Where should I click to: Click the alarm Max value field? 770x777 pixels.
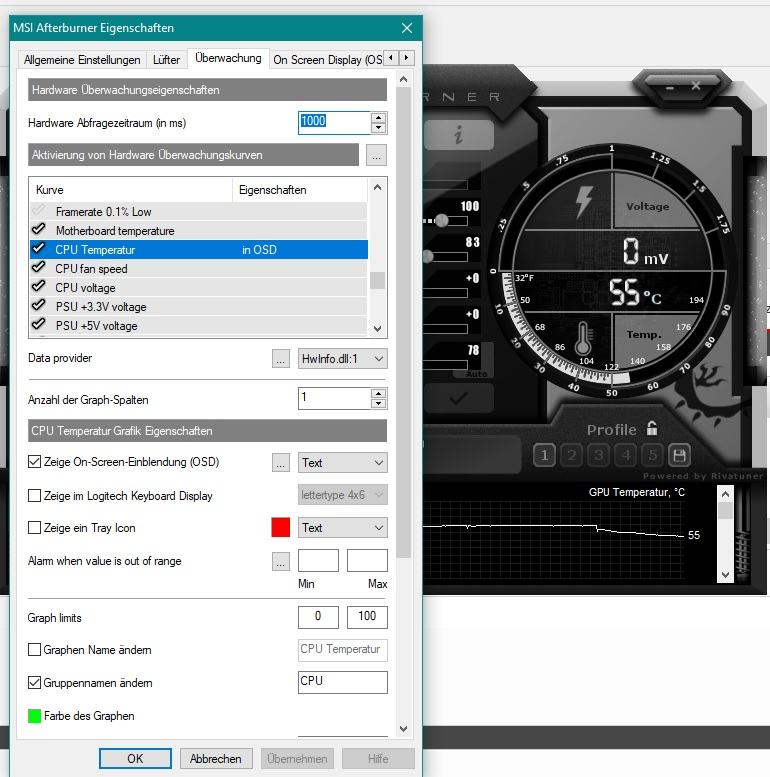(367, 560)
